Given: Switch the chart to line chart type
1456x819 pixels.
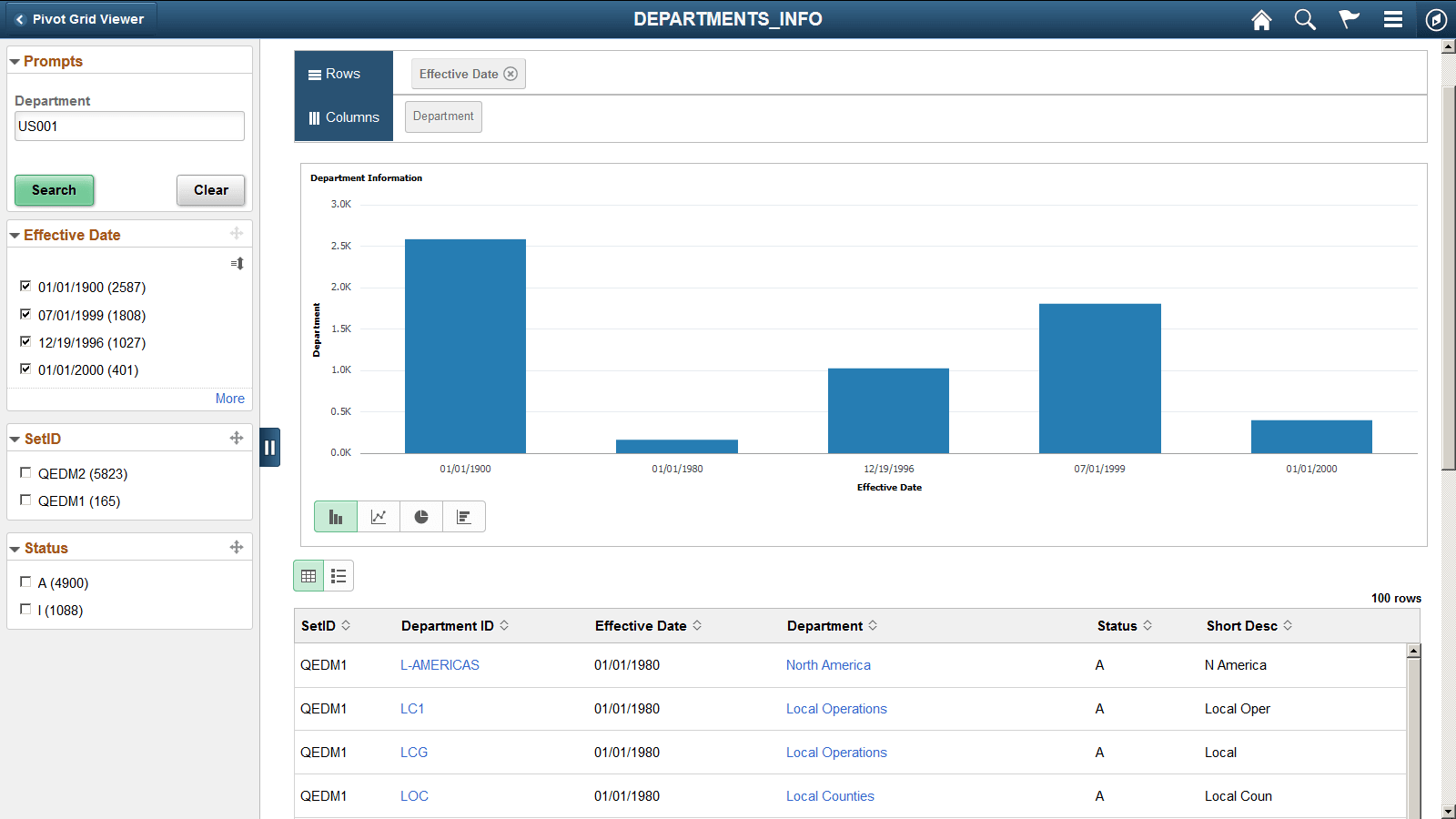Looking at the screenshot, I should pos(379,516).
